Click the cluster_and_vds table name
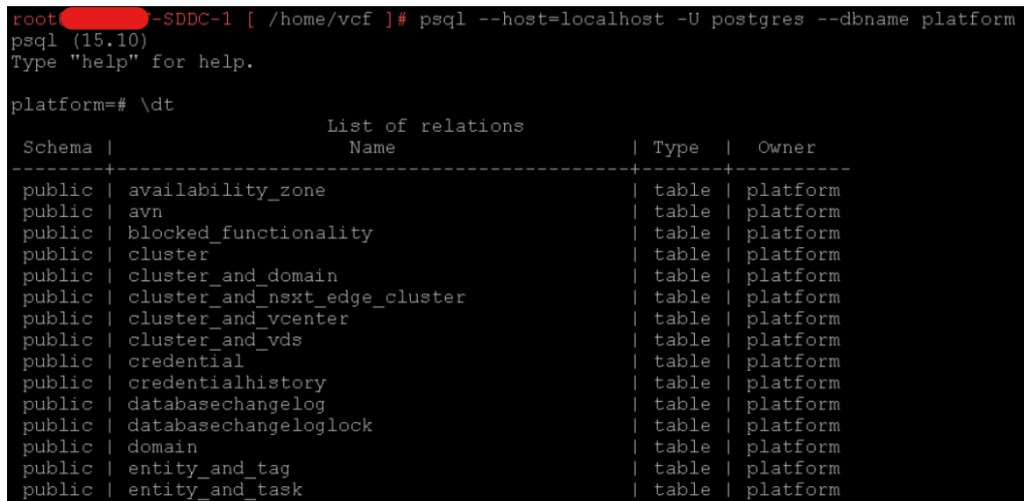Image resolution: width=1024 pixels, height=501 pixels. 215,340
